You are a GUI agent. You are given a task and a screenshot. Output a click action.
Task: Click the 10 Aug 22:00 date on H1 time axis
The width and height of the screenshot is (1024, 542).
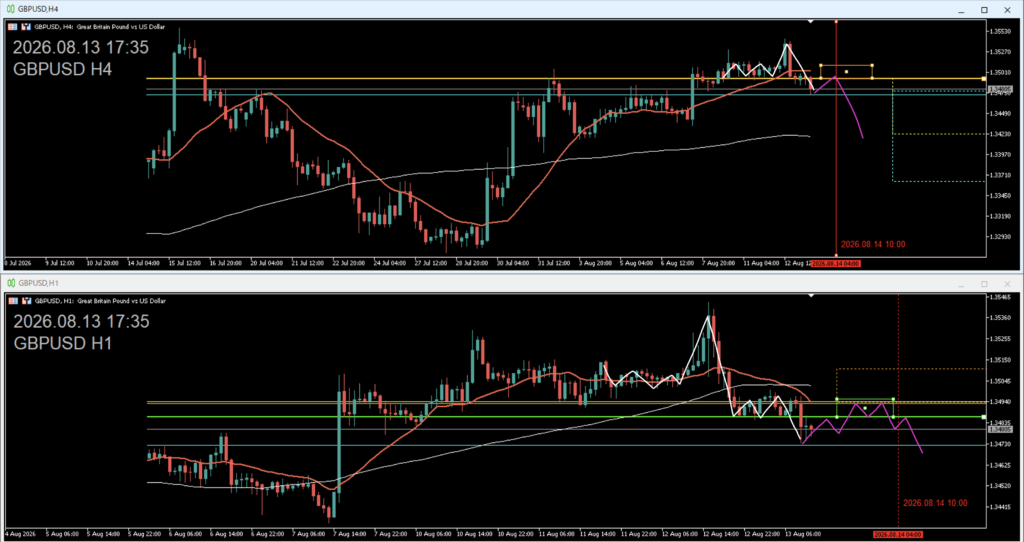pyautogui.click(x=516, y=534)
